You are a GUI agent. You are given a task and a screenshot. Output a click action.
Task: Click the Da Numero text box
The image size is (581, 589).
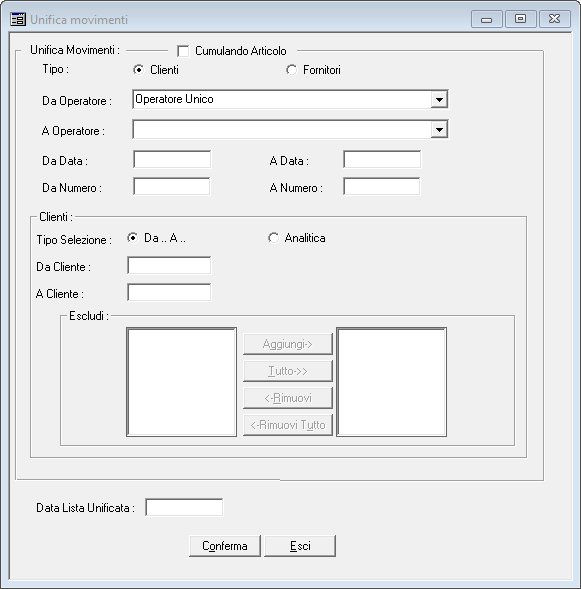click(172, 186)
